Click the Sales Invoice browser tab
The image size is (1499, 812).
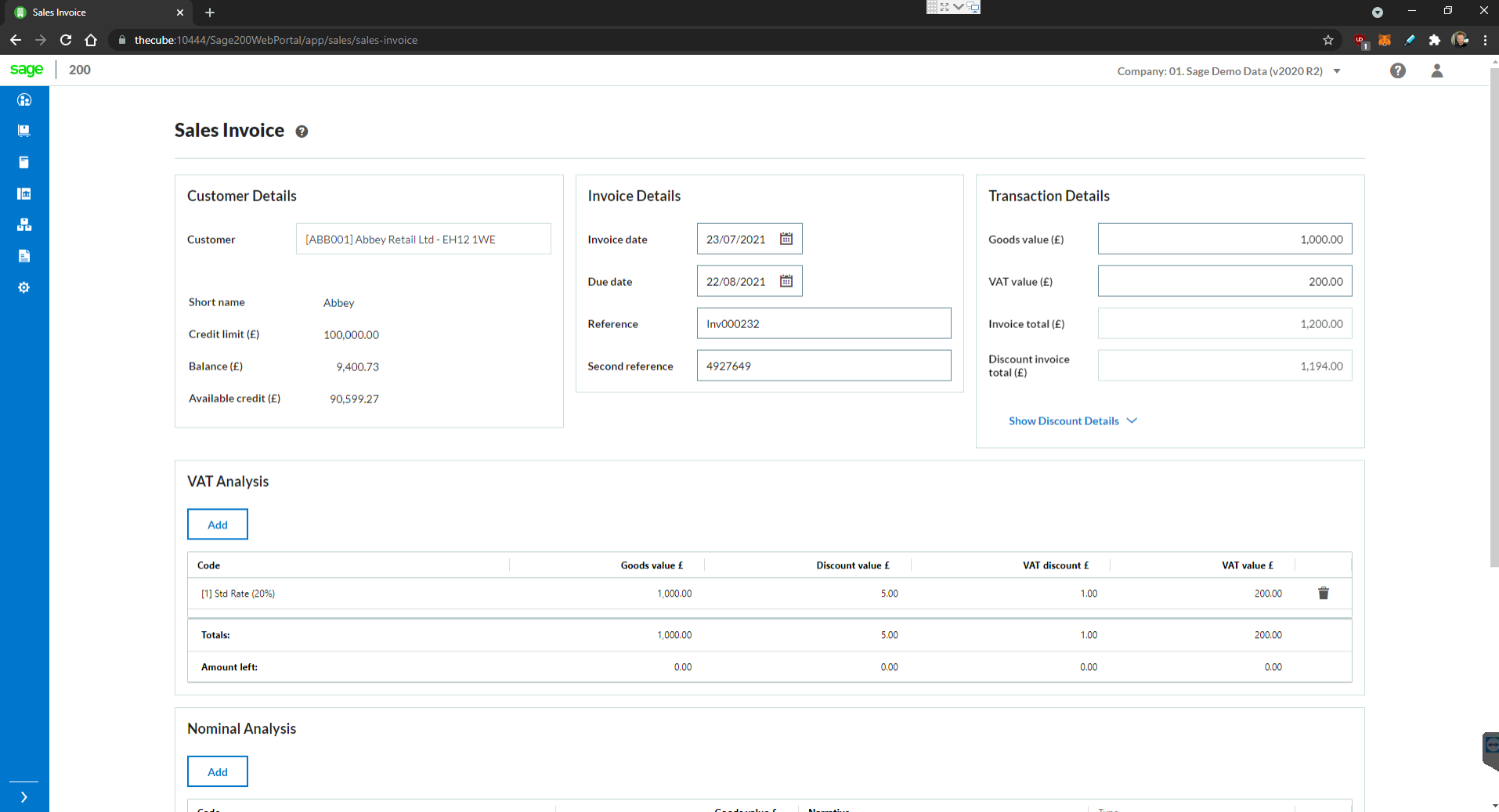point(99,13)
